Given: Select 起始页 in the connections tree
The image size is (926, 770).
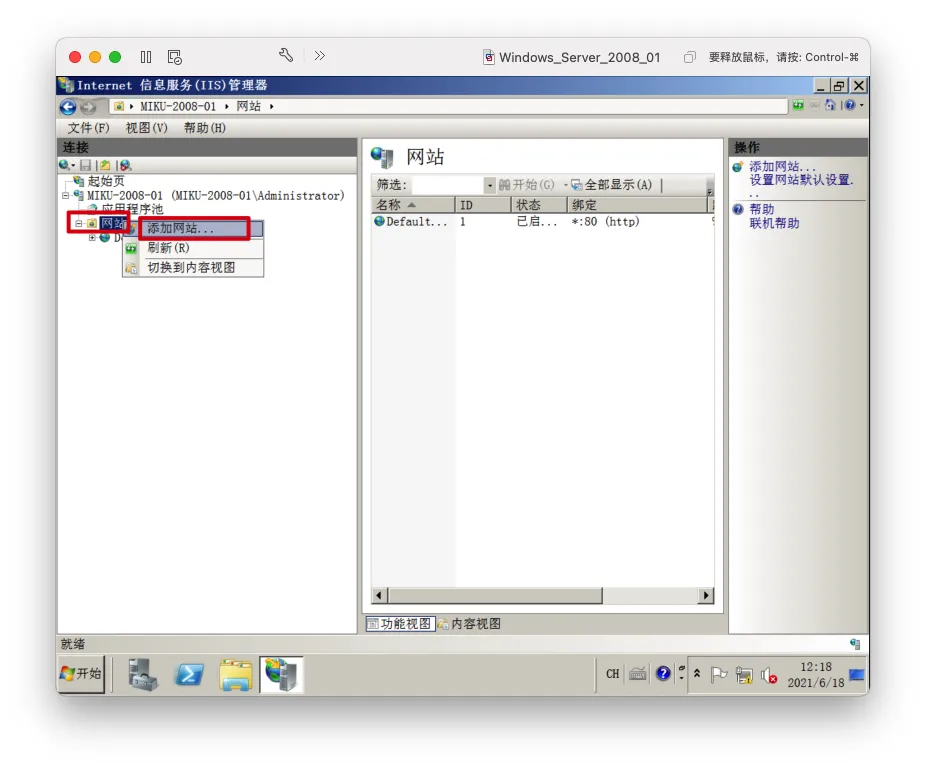Looking at the screenshot, I should pos(106,181).
